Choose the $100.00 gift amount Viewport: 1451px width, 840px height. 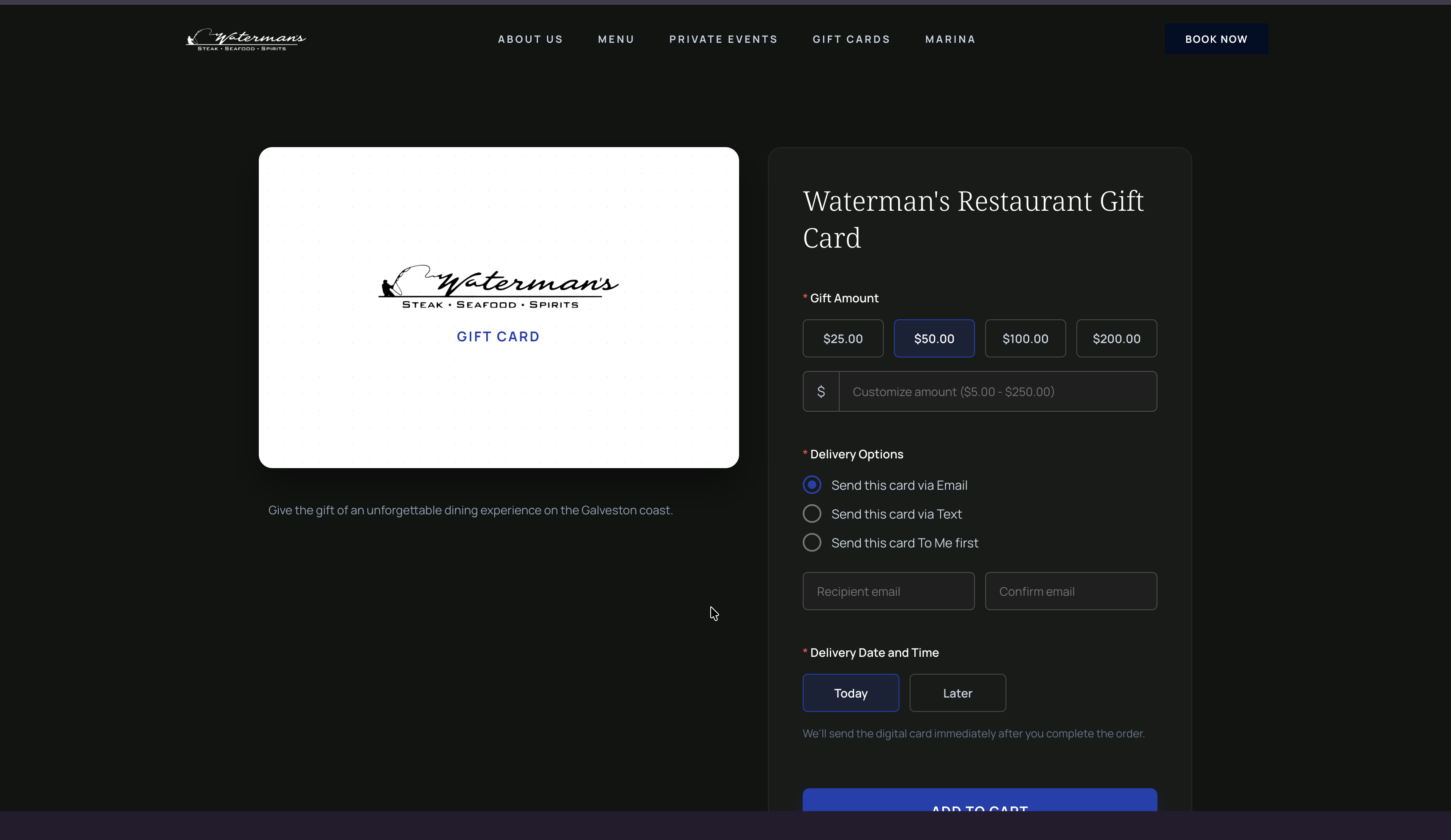tap(1025, 338)
